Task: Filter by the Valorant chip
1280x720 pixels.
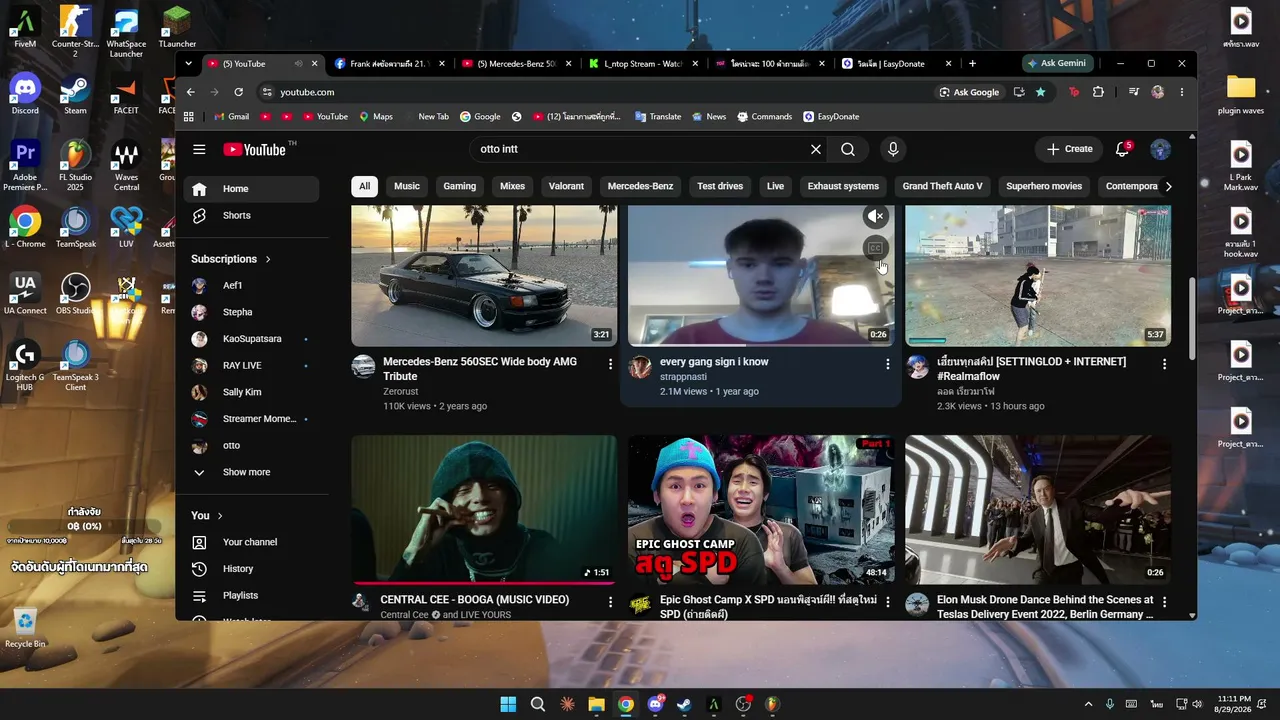Action: pyautogui.click(x=566, y=186)
